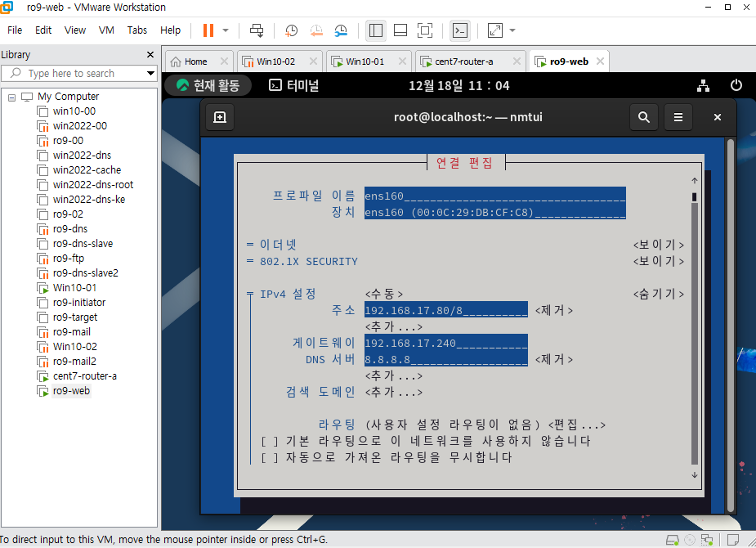756x548 pixels.
Task: Select cent7-router-a in the library tree
Action: [x=84, y=376]
